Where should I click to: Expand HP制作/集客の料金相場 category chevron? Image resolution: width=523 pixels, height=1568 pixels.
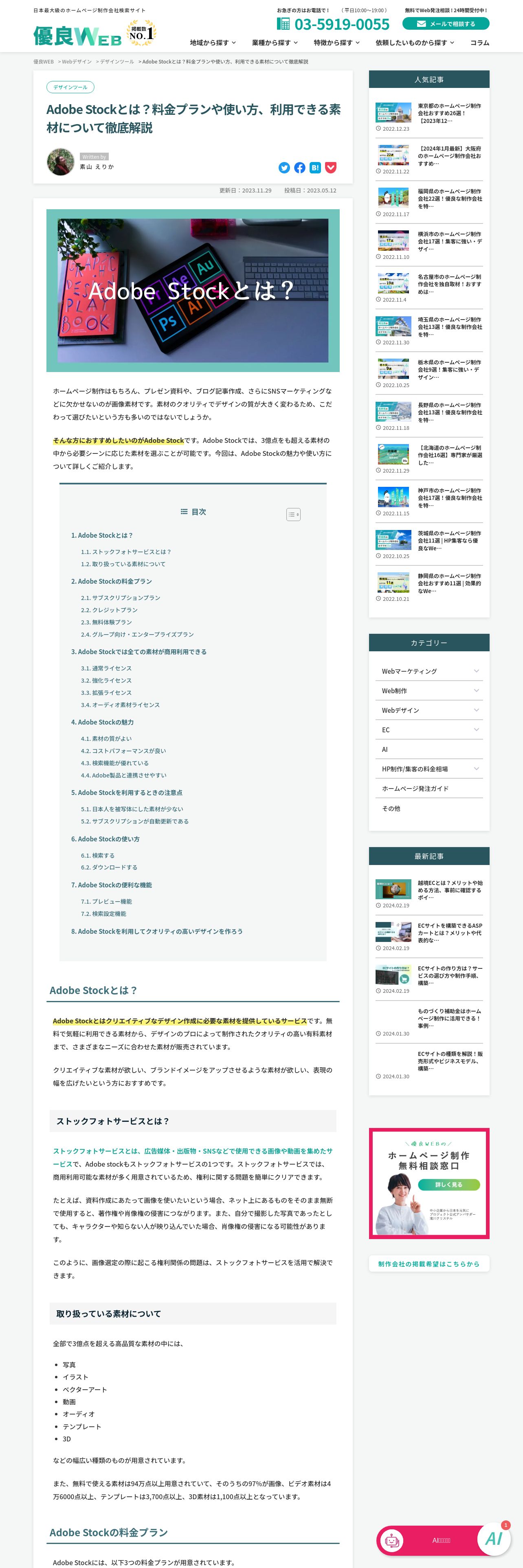(x=476, y=769)
